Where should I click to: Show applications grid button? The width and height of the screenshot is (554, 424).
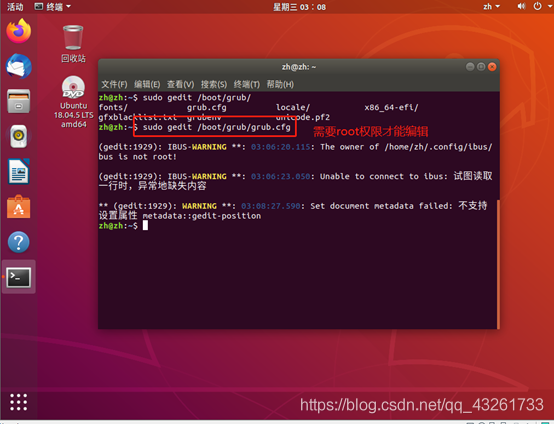tap(18, 402)
